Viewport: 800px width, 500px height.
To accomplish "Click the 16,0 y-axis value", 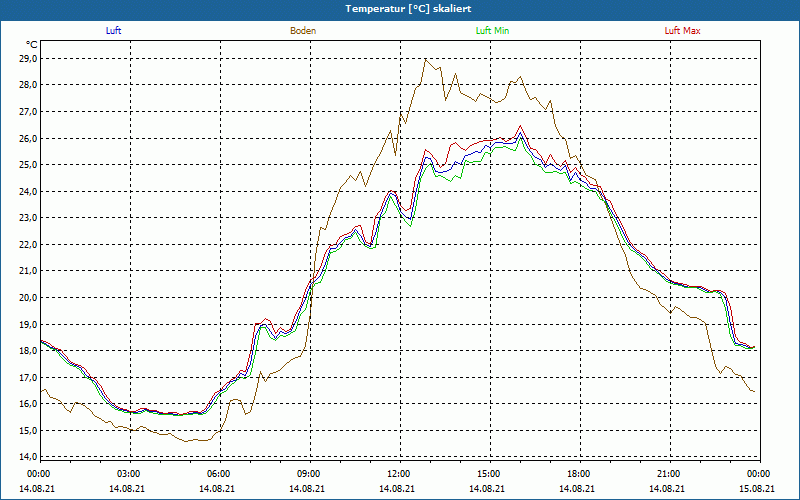I will (x=29, y=404).
